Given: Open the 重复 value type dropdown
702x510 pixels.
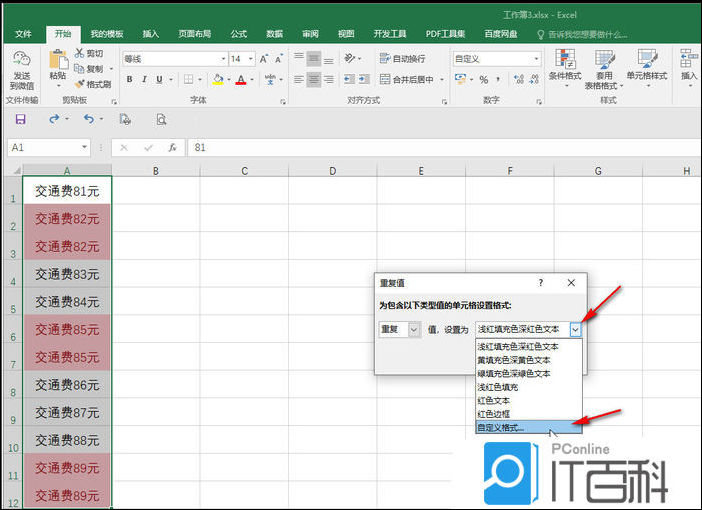Looking at the screenshot, I should pyautogui.click(x=400, y=329).
